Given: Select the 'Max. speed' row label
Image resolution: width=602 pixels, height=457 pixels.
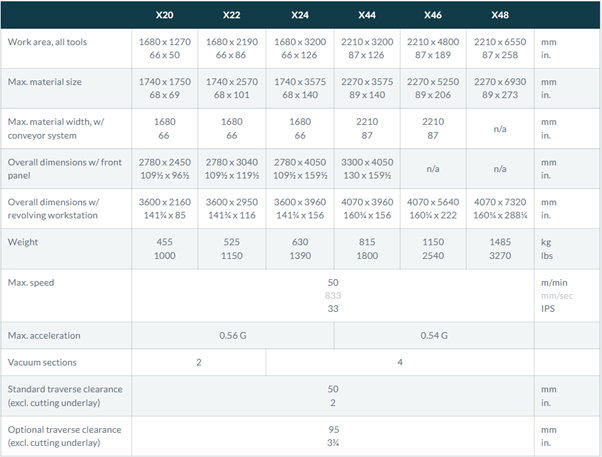Looking at the screenshot, I should tap(31, 283).
